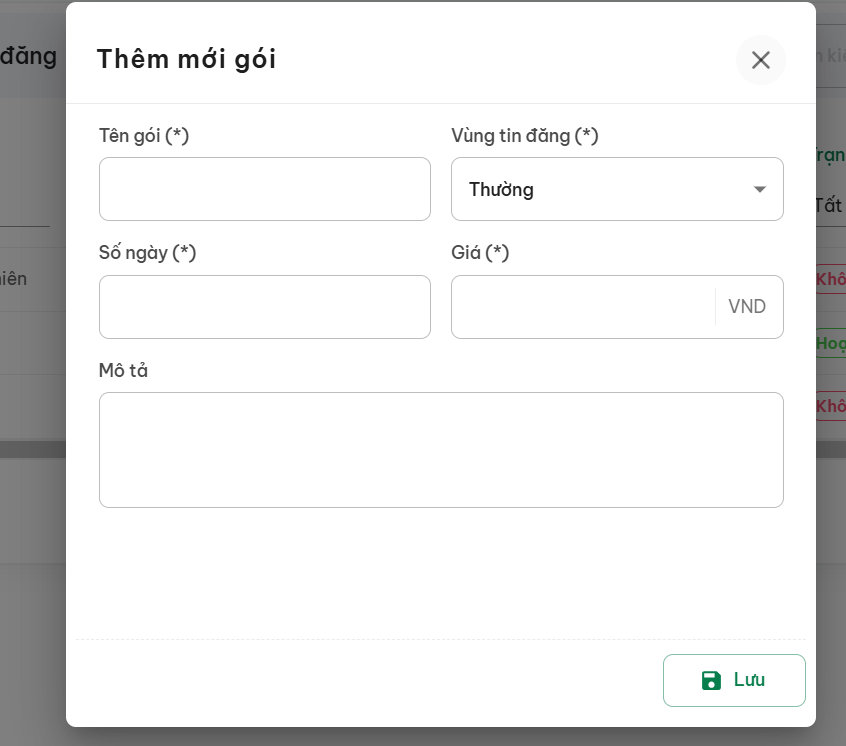
Task: Click the Mô tả description textarea
Action: [x=441, y=450]
